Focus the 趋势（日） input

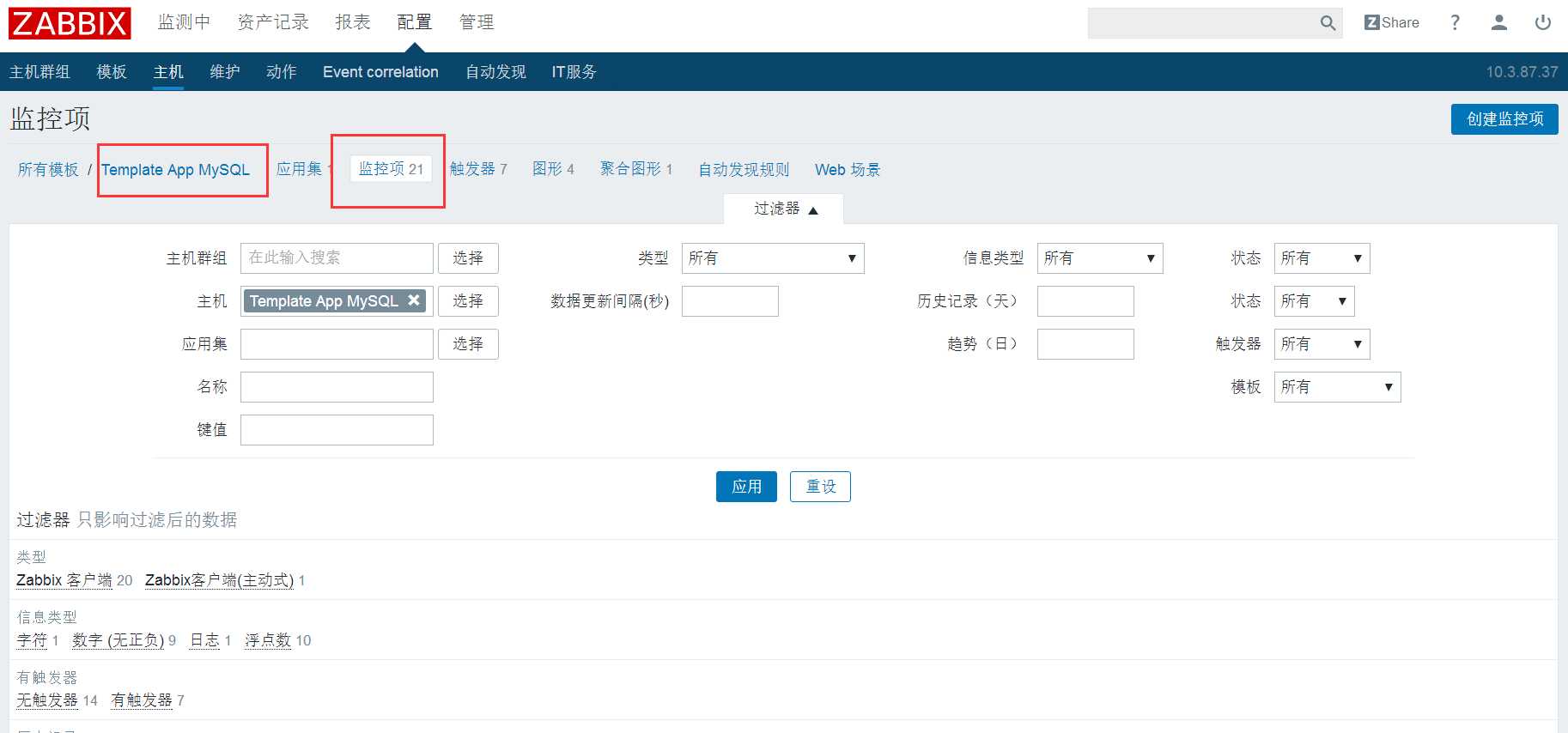pyautogui.click(x=1085, y=344)
